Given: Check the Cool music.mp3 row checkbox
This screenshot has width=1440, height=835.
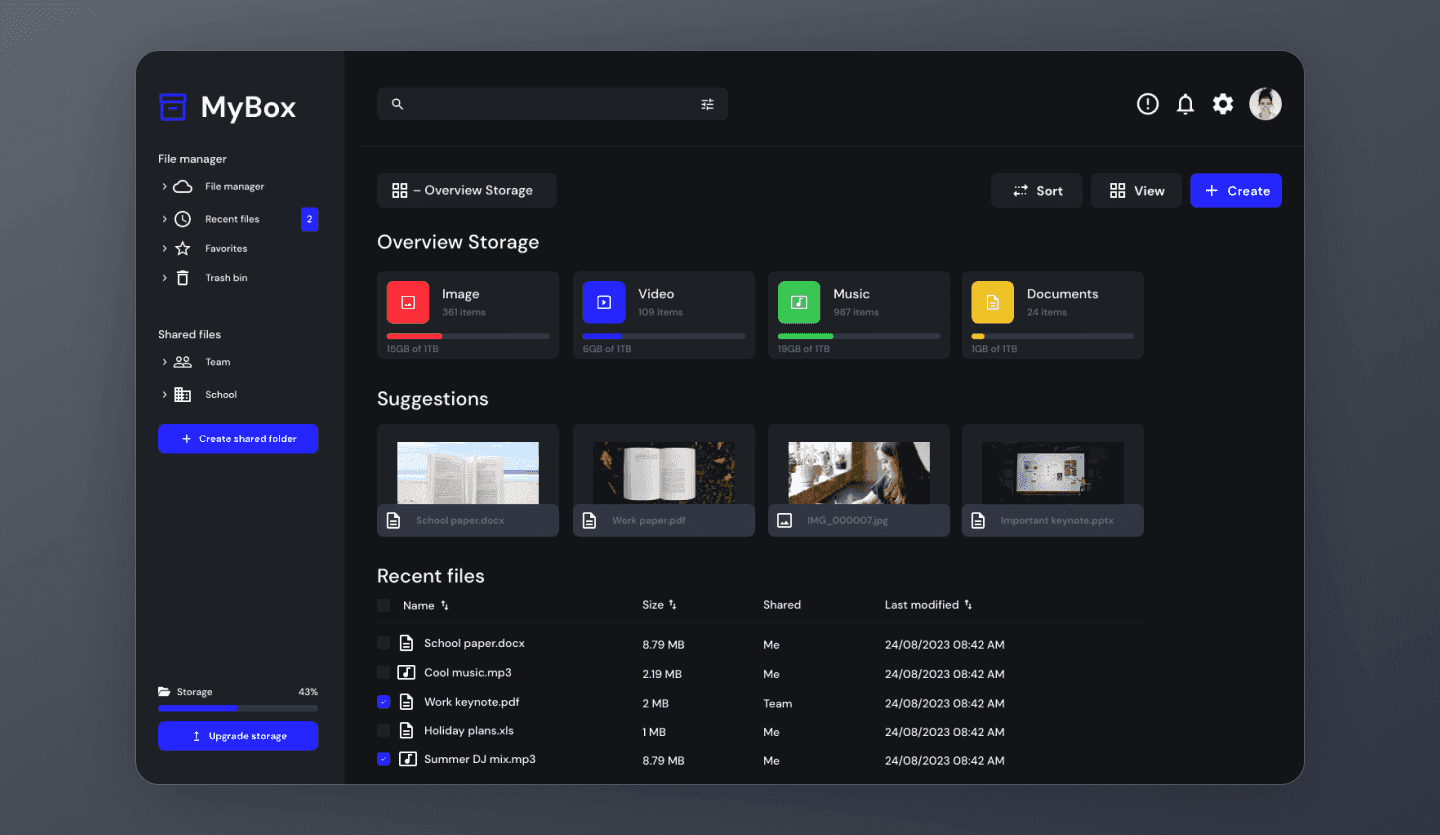Looking at the screenshot, I should click(x=384, y=673).
